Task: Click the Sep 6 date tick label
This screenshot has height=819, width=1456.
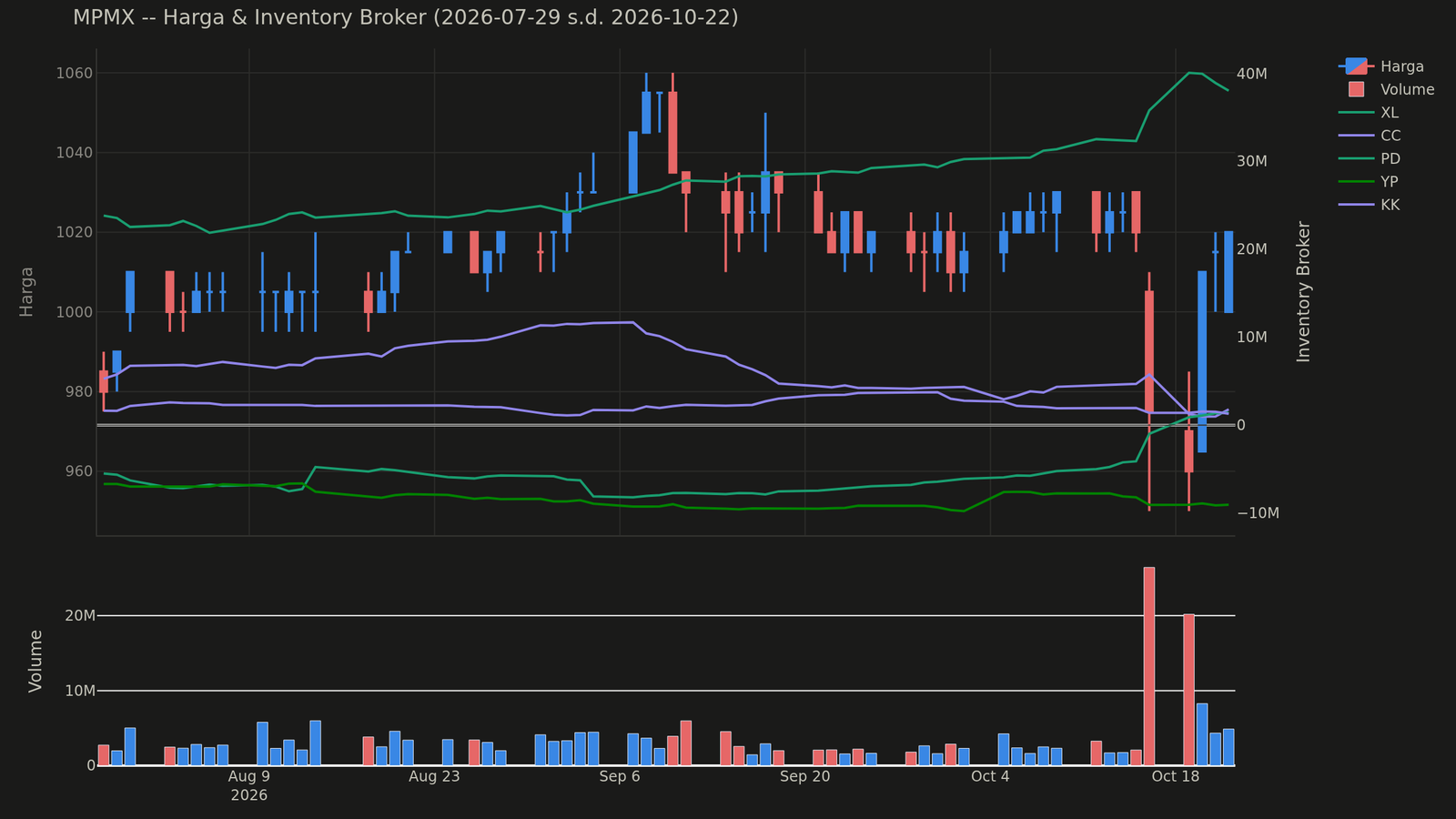Action: [620, 776]
